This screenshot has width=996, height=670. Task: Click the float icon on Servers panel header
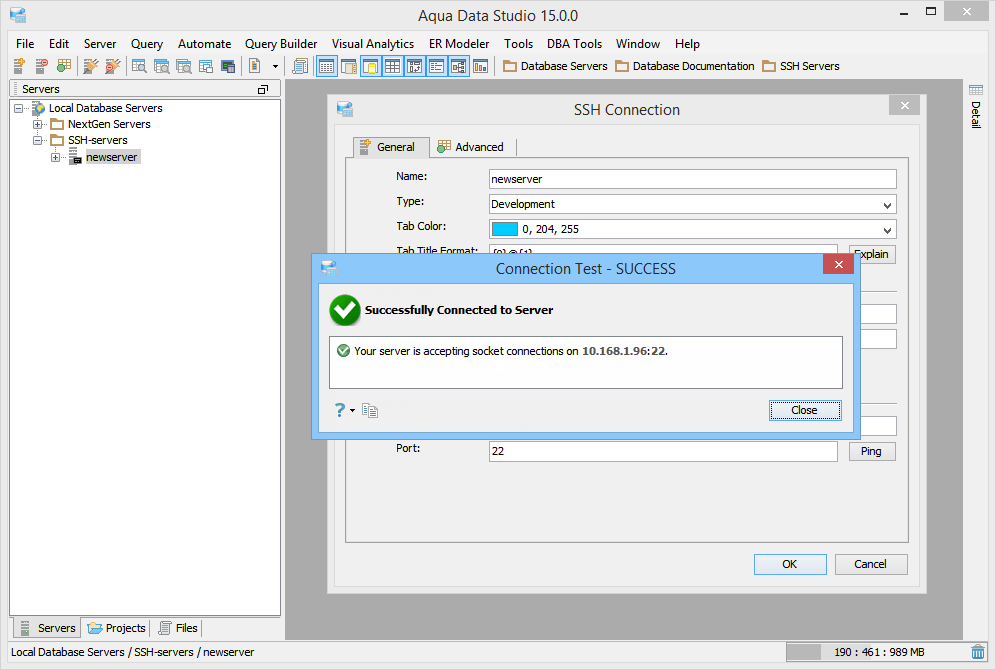coord(263,90)
